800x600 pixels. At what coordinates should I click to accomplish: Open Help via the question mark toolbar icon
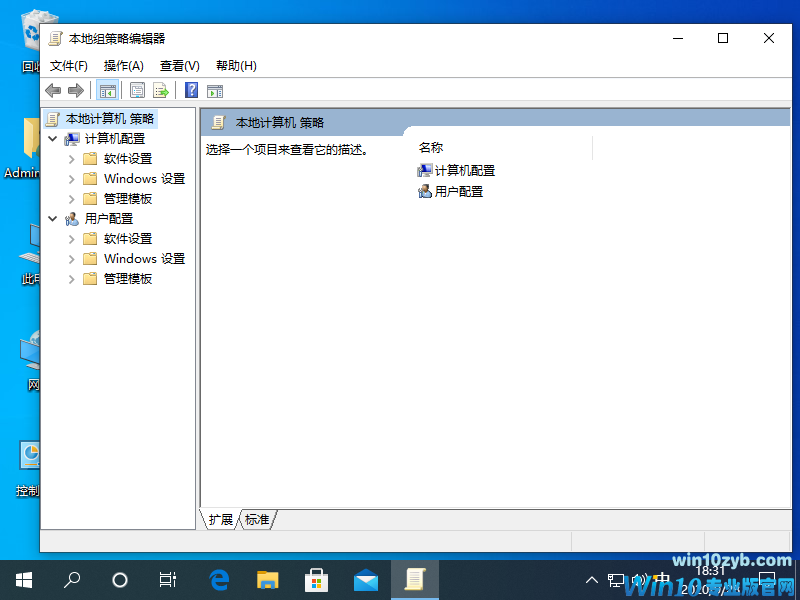[x=189, y=90]
